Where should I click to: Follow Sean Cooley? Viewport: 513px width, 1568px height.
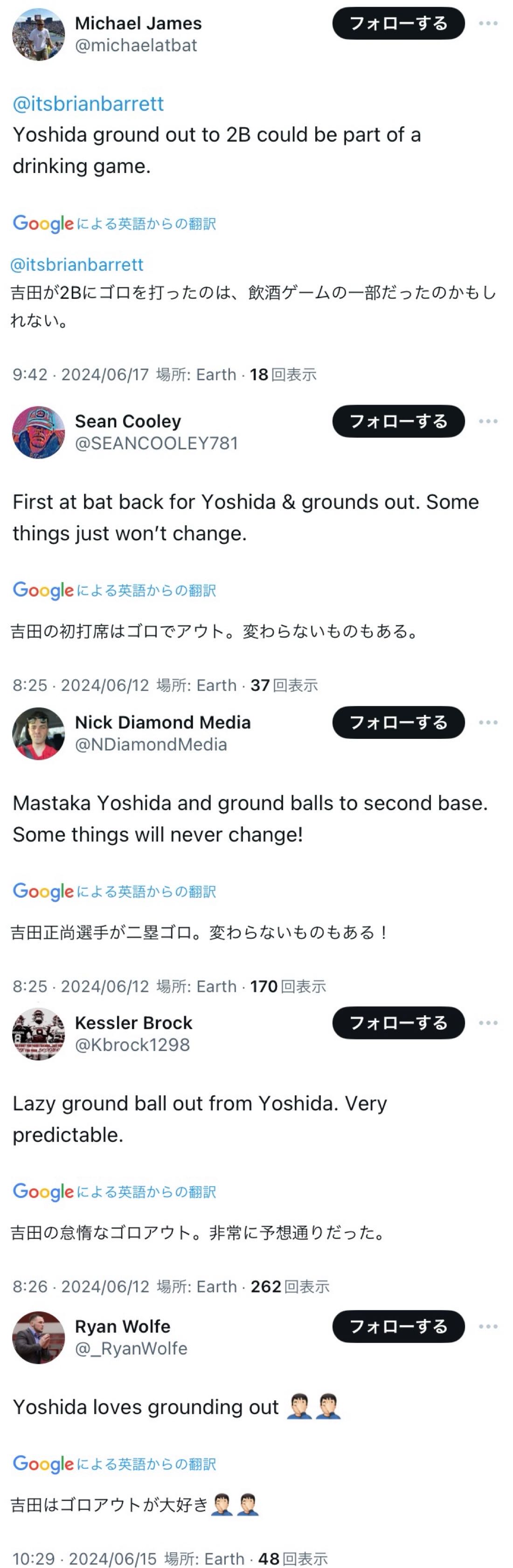(398, 421)
